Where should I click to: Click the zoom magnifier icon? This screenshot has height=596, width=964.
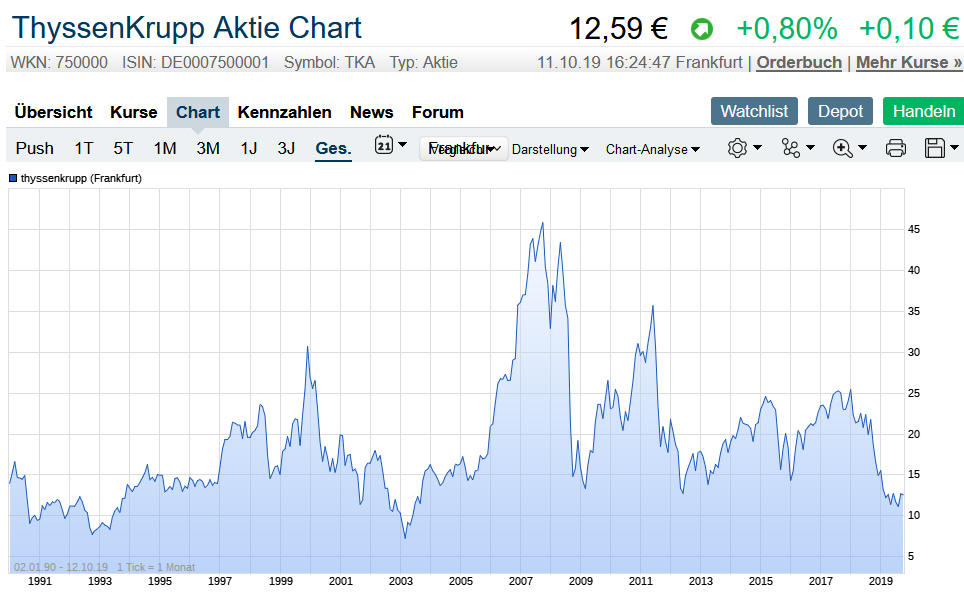(x=843, y=148)
